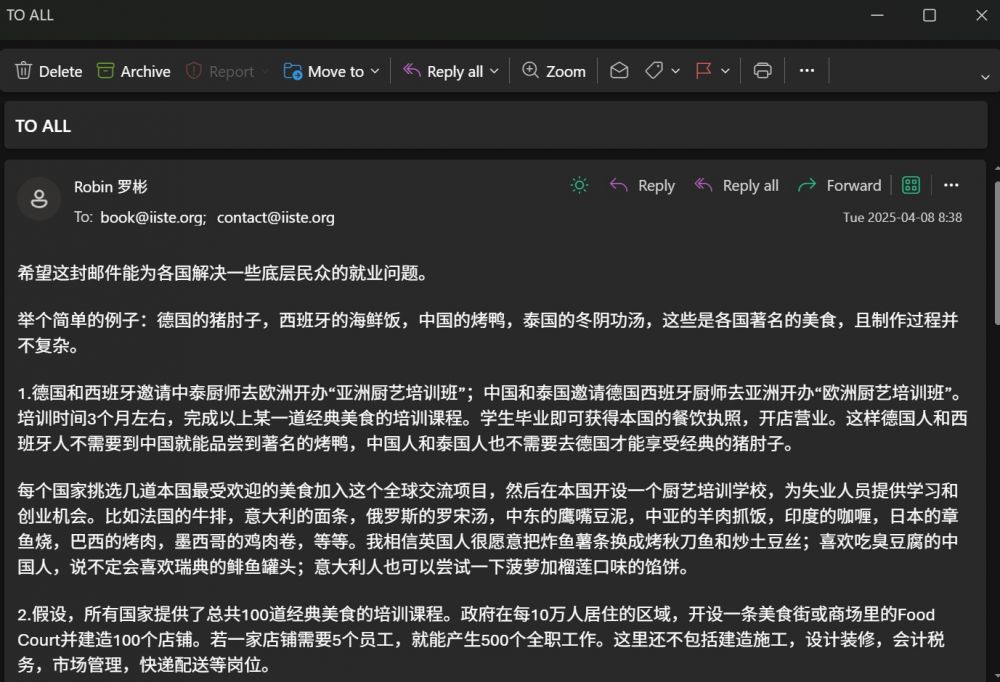The image size is (1000, 682).
Task: Expand the Reply all dropdown arrow in toolbar
Action: coord(492,72)
